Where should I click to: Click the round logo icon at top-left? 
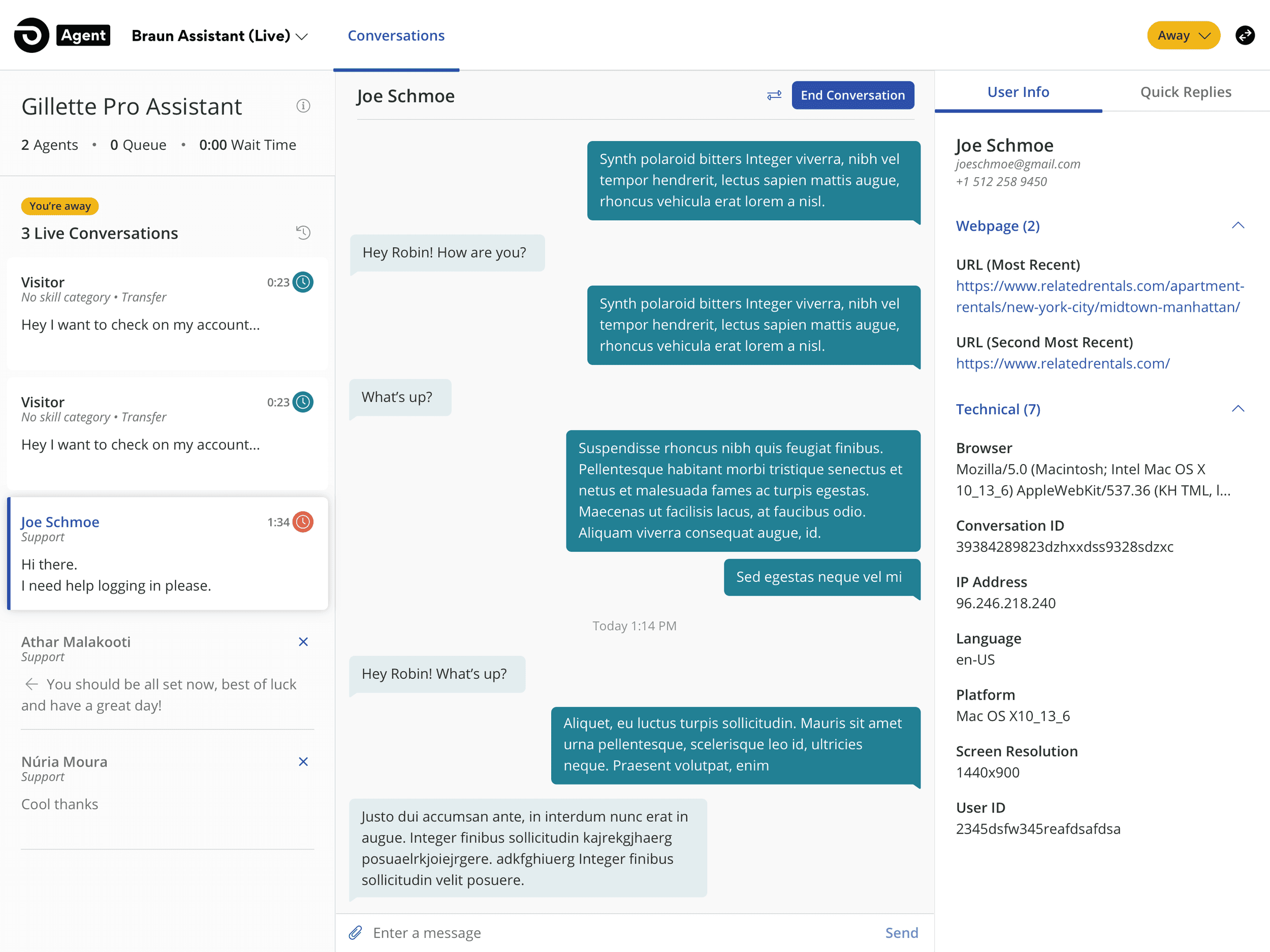(x=31, y=36)
